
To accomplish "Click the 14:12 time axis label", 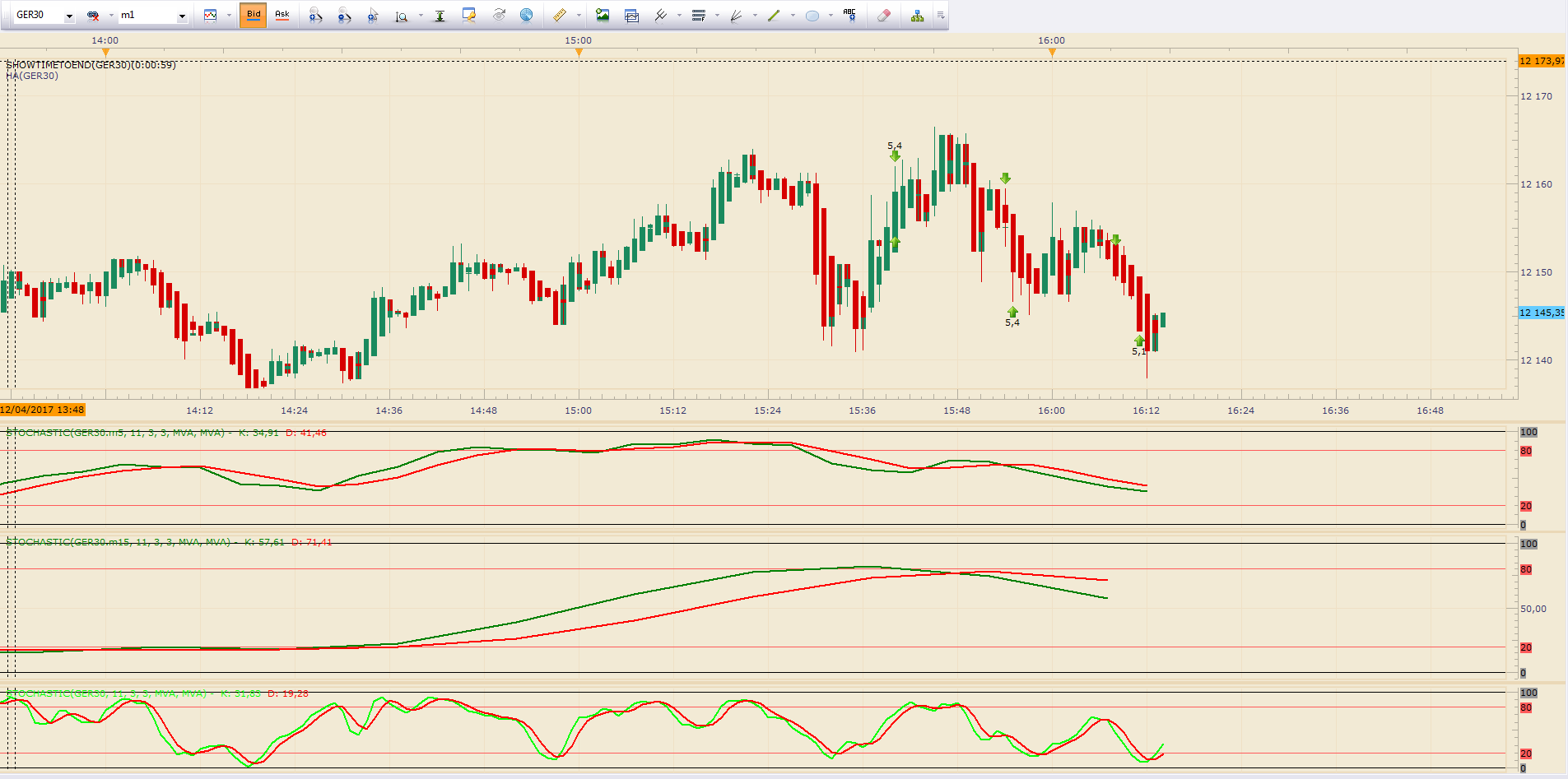I will click(199, 410).
